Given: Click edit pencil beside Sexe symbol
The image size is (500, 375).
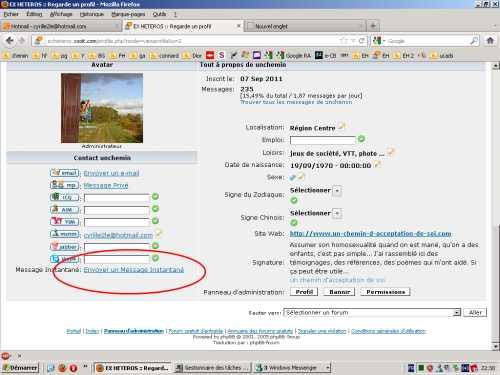Looking at the screenshot, I should point(301,176).
